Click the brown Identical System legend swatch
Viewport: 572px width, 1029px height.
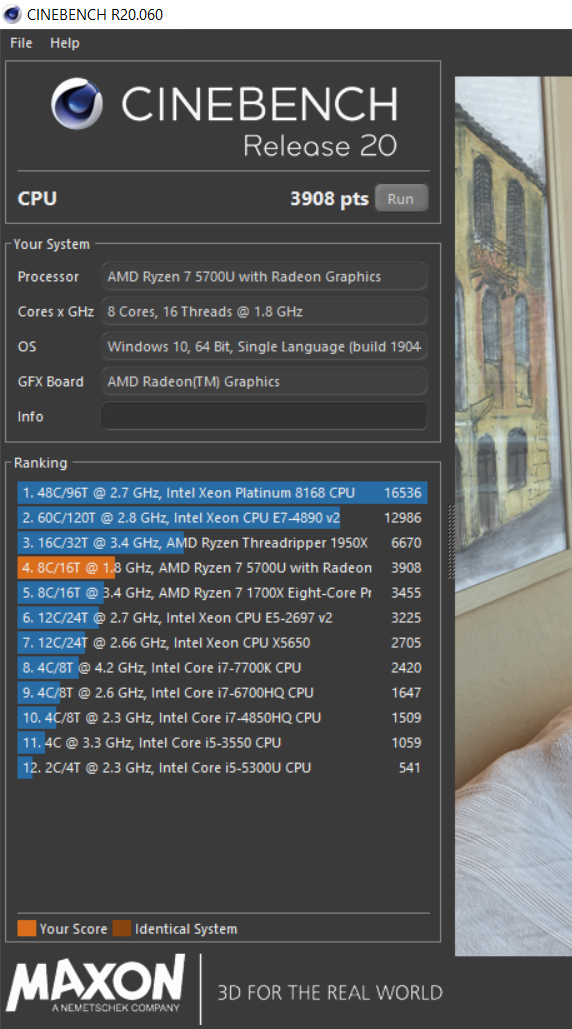[x=122, y=929]
